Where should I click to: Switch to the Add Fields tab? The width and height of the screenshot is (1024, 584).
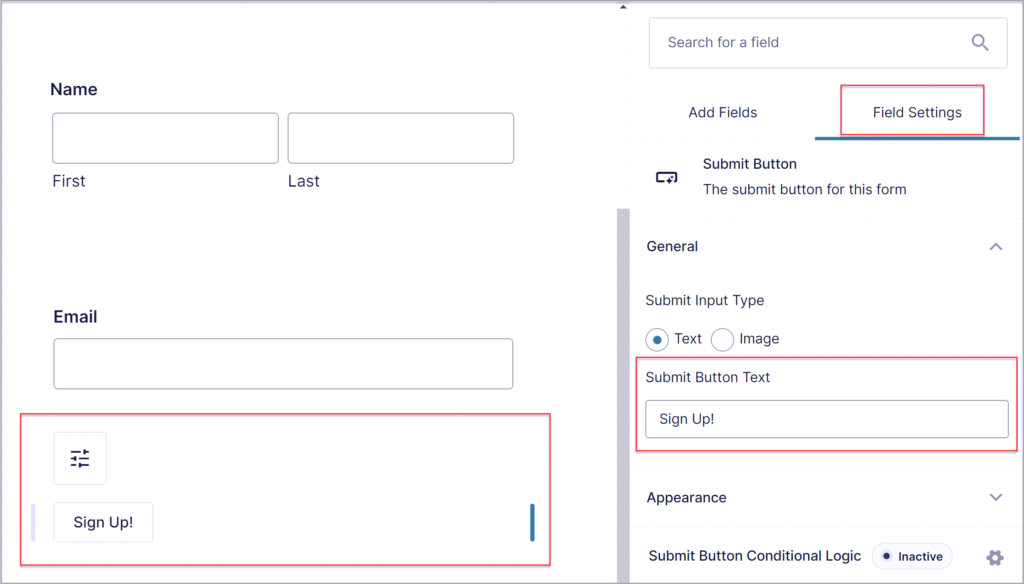(x=722, y=112)
